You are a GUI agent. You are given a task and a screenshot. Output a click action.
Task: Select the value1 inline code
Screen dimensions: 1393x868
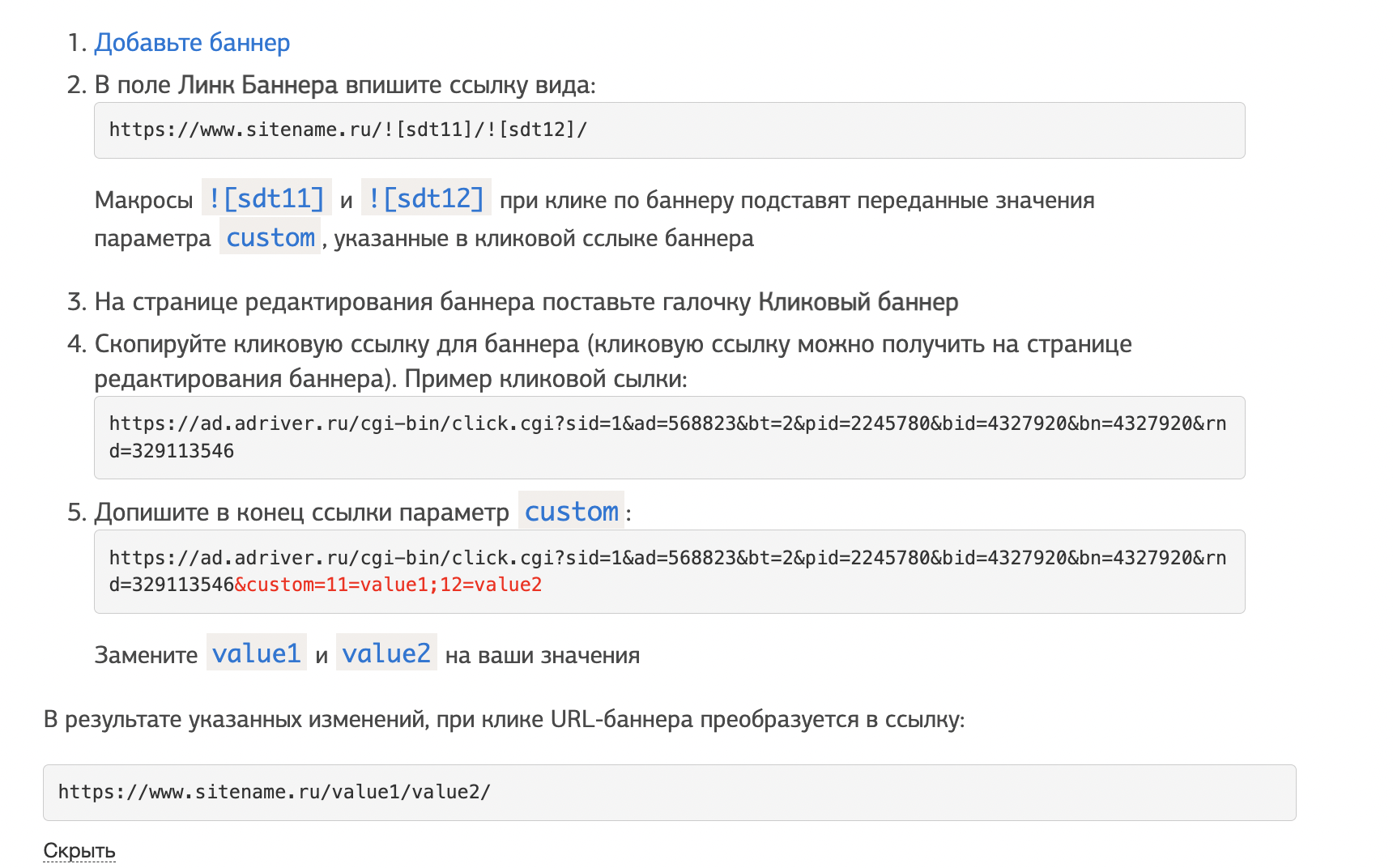[256, 653]
